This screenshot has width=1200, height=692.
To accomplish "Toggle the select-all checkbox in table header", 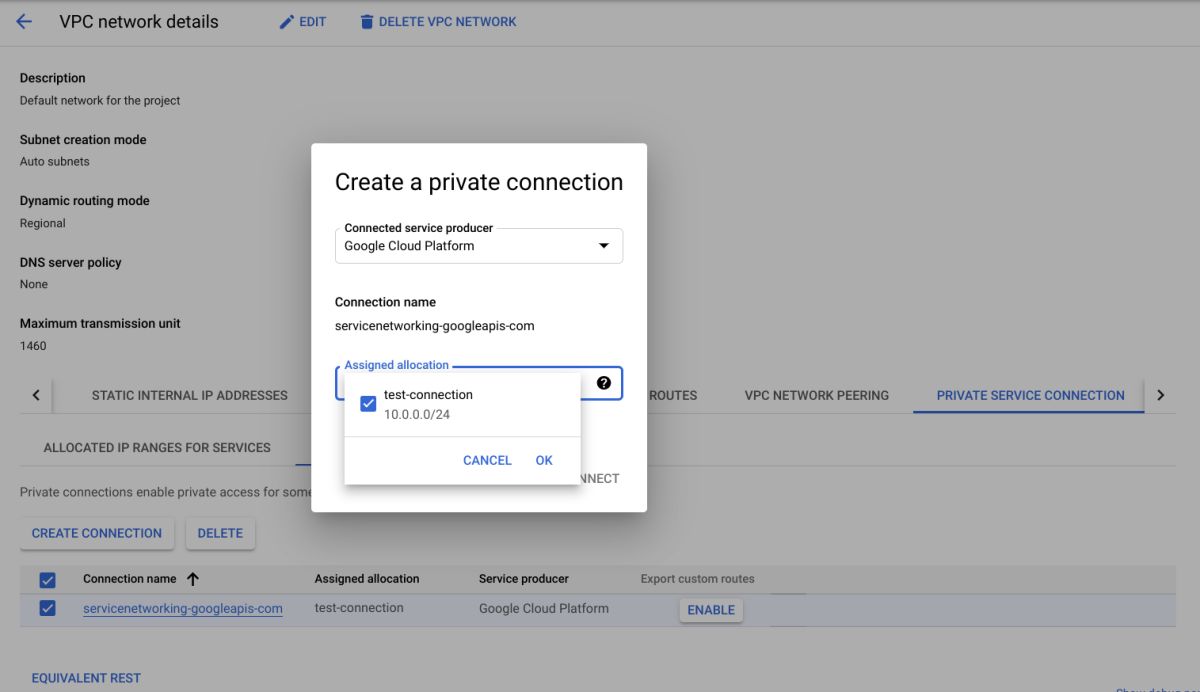I will [47, 579].
